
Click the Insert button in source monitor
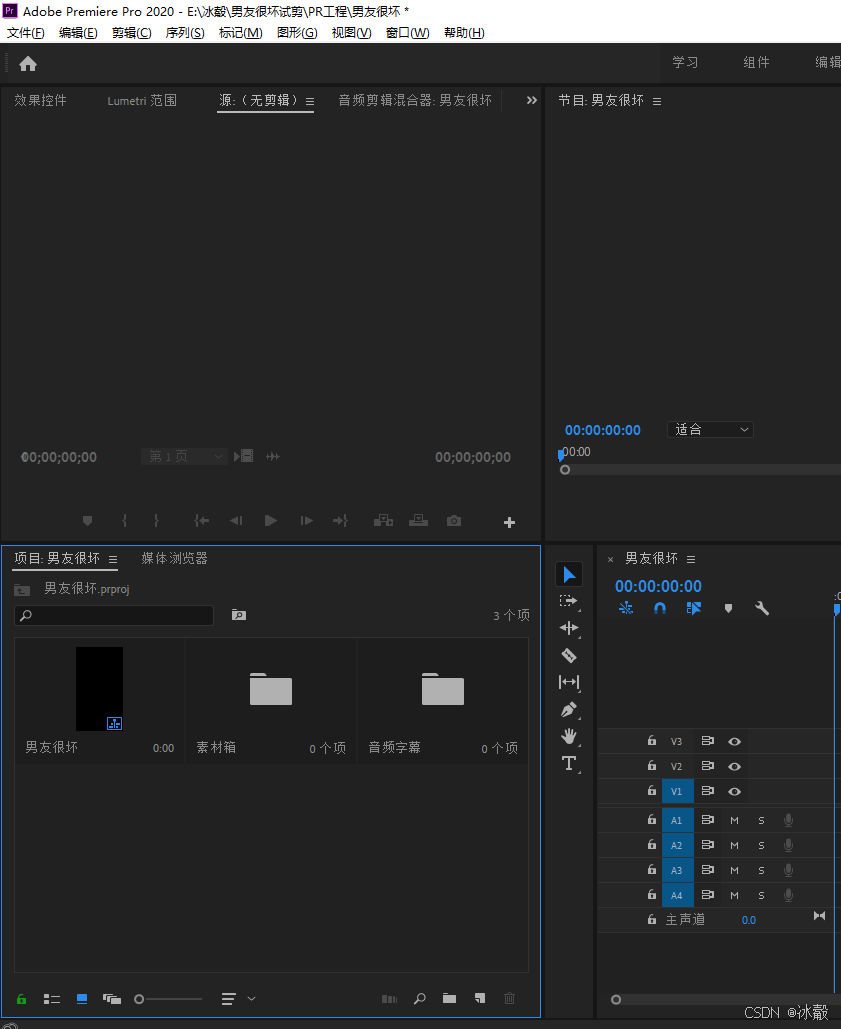click(x=384, y=521)
